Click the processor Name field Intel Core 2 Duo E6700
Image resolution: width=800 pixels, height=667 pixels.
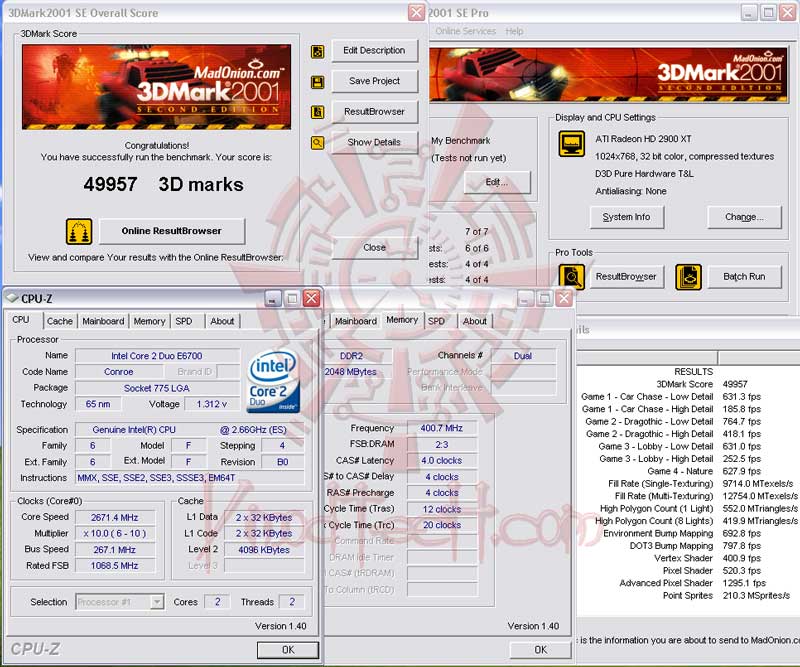157,356
